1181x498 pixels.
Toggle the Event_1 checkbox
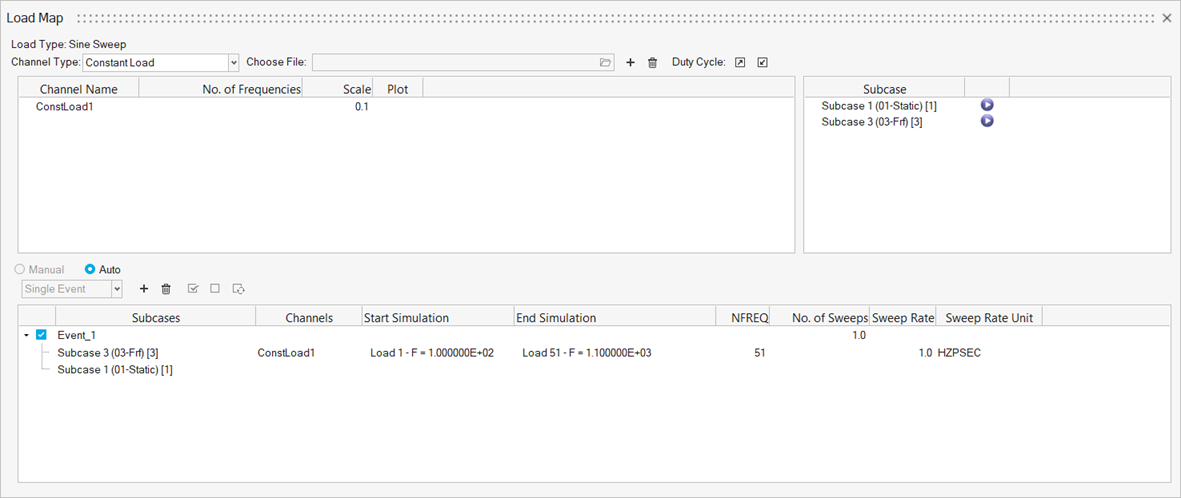pyautogui.click(x=41, y=335)
